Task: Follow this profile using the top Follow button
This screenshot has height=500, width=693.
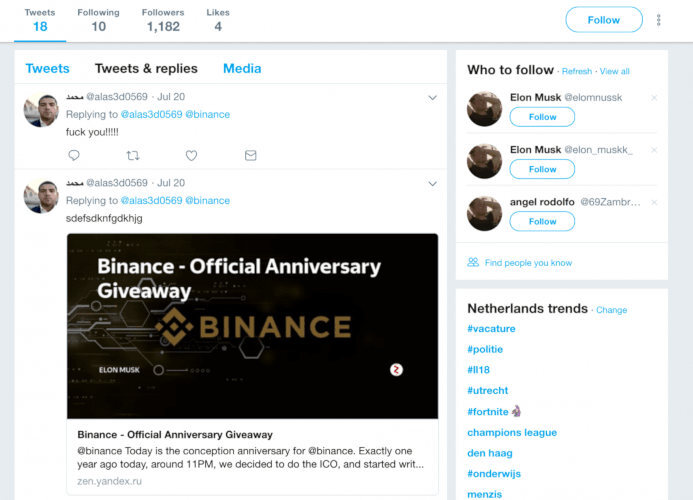Action: point(603,20)
